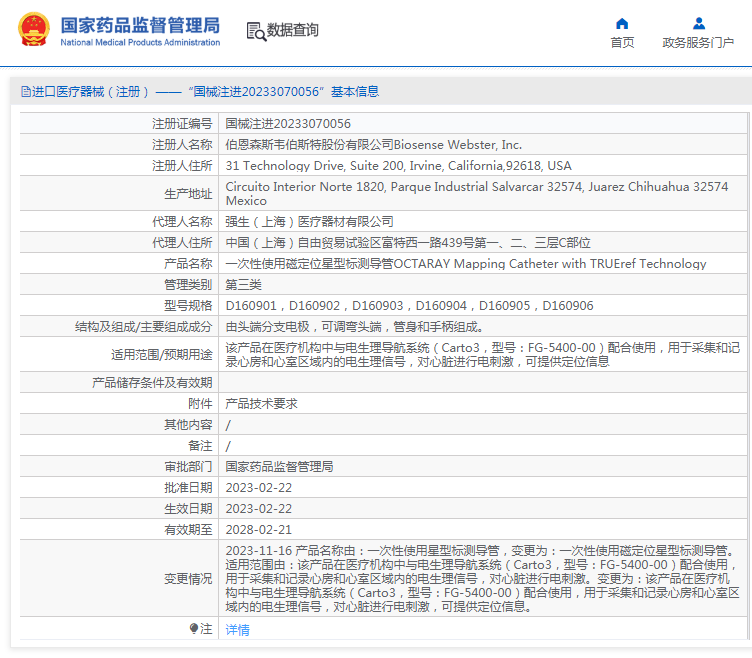Click the 型号规格 label
The image size is (752, 658).
coord(188,306)
